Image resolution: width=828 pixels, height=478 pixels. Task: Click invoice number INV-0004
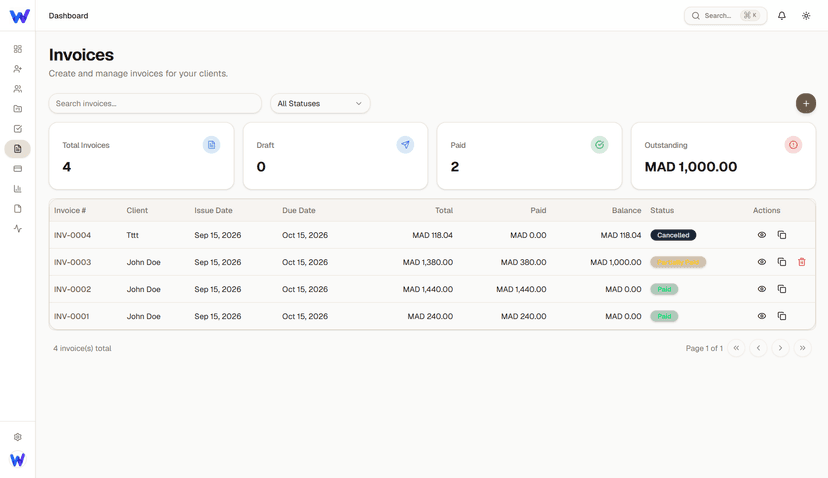click(x=72, y=235)
